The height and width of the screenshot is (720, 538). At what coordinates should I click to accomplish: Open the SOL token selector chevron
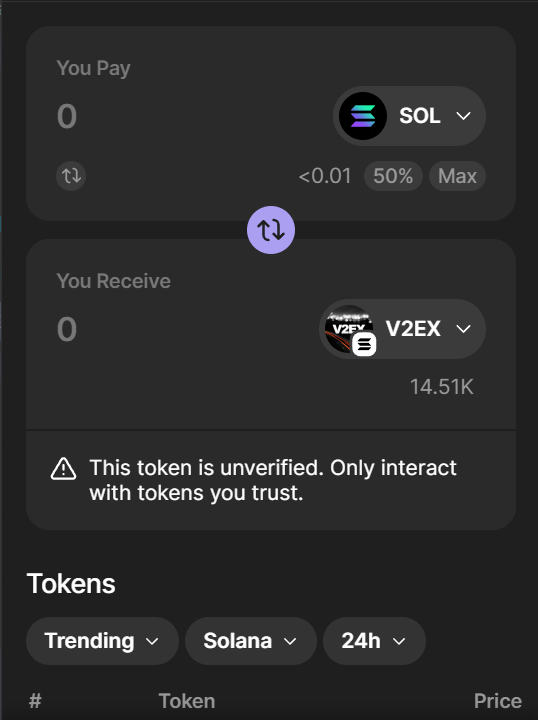coord(464,116)
